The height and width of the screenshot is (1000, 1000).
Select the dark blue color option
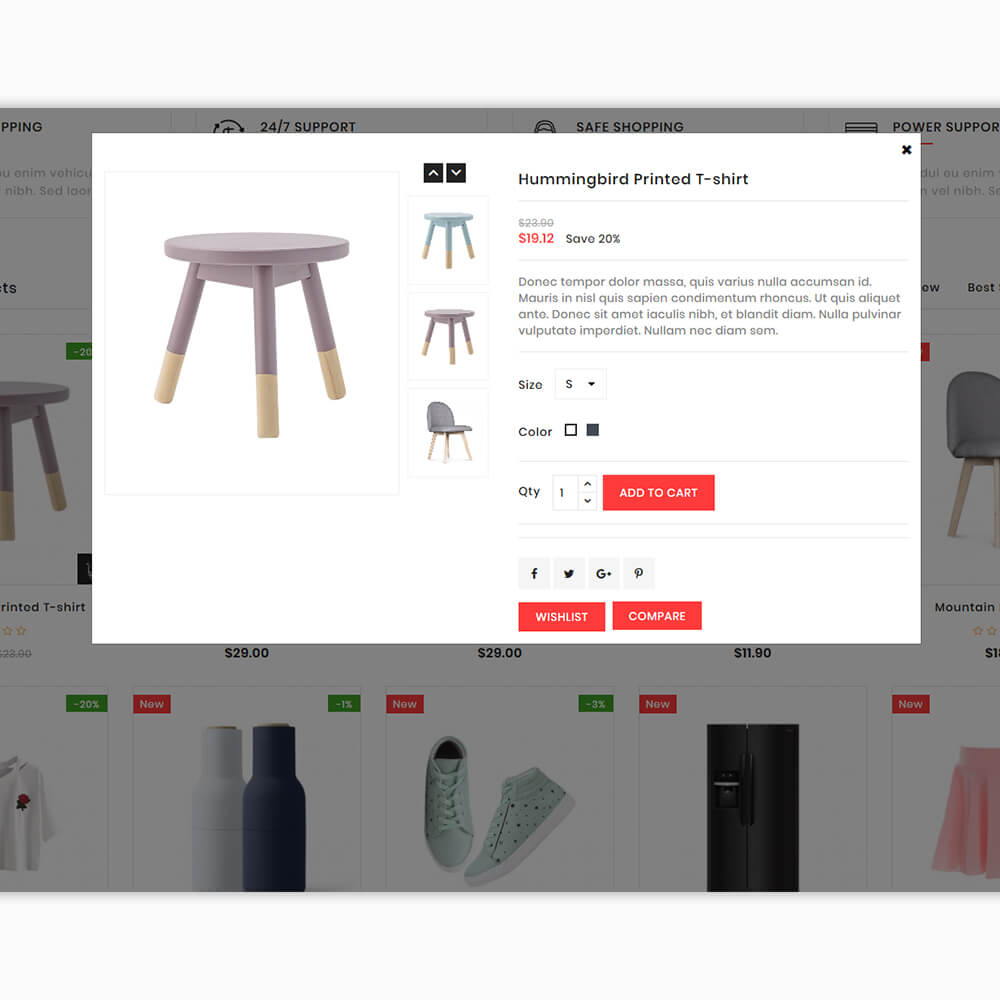[592, 430]
